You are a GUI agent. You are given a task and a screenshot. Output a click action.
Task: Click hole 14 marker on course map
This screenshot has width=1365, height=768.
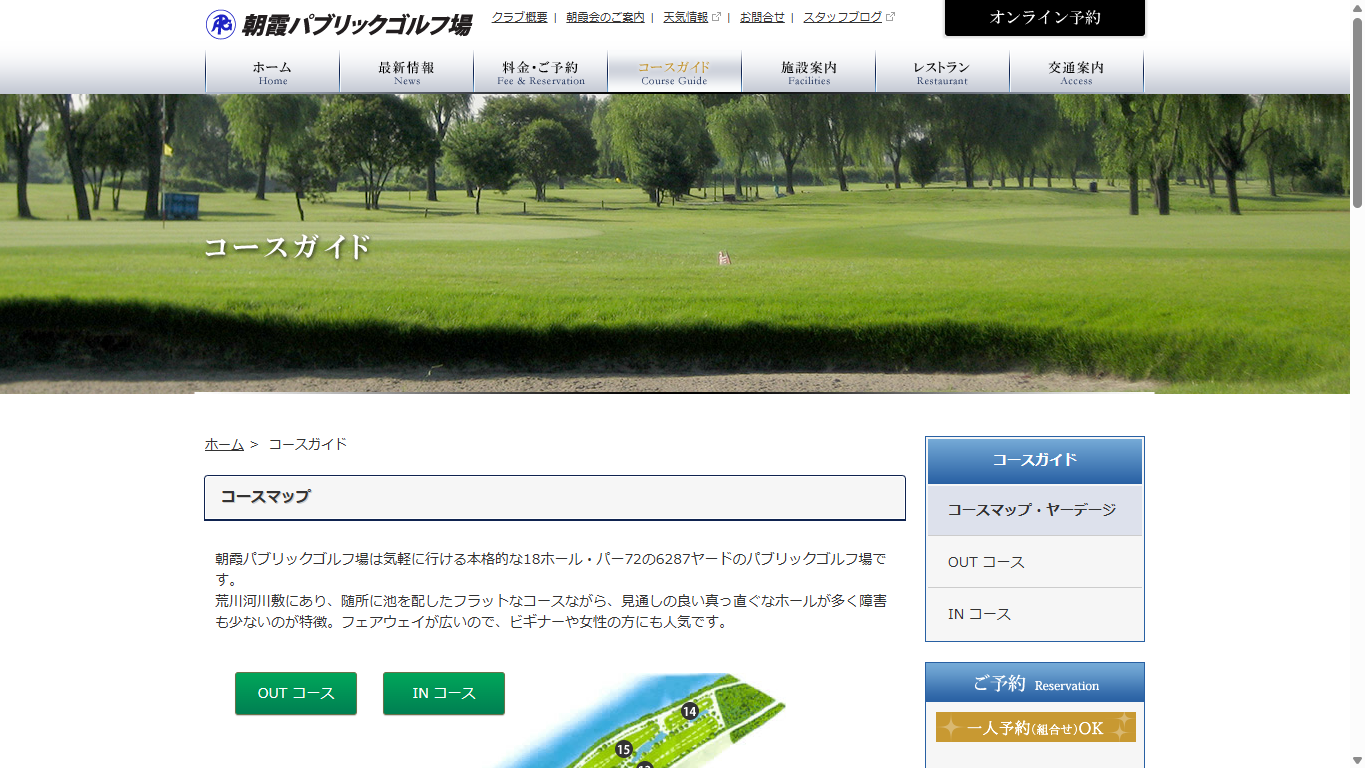(x=689, y=711)
